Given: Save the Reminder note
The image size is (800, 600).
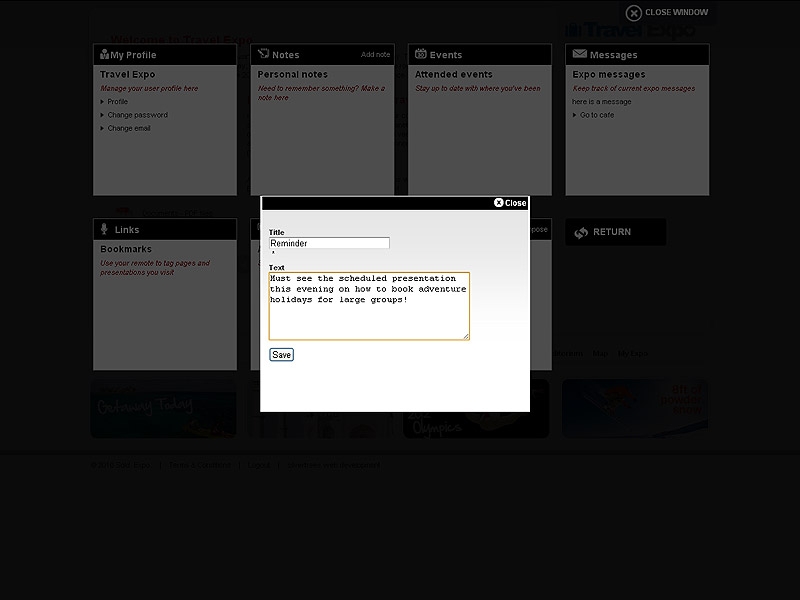Looking at the screenshot, I should point(281,355).
